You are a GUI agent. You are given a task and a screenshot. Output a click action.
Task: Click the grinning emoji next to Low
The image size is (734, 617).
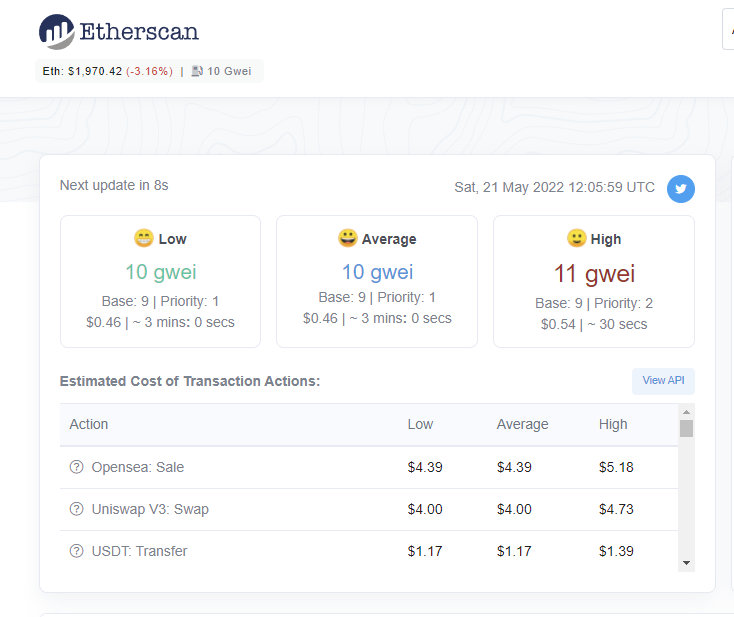(144, 238)
